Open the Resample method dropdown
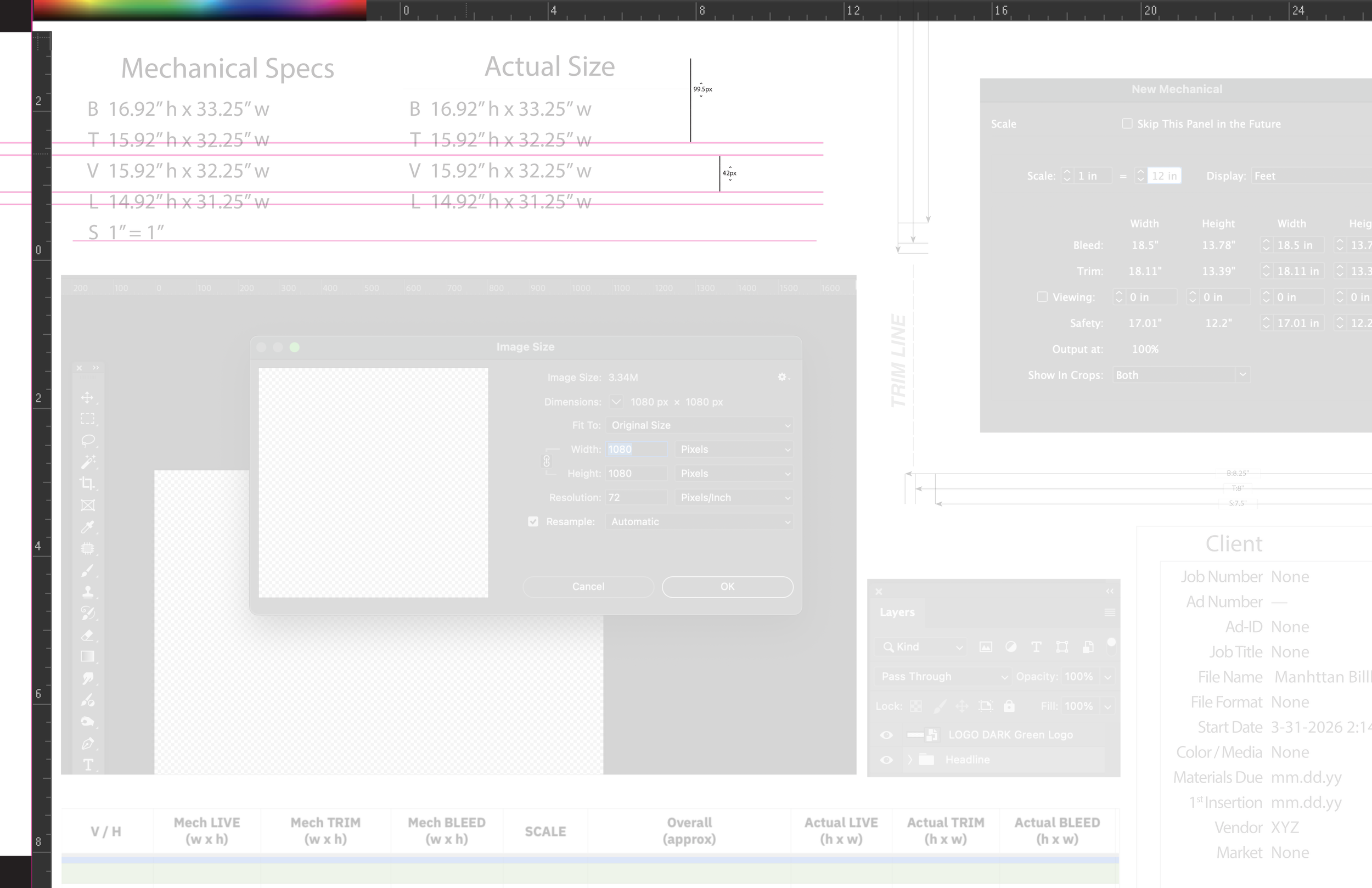1372x888 pixels. [x=699, y=522]
